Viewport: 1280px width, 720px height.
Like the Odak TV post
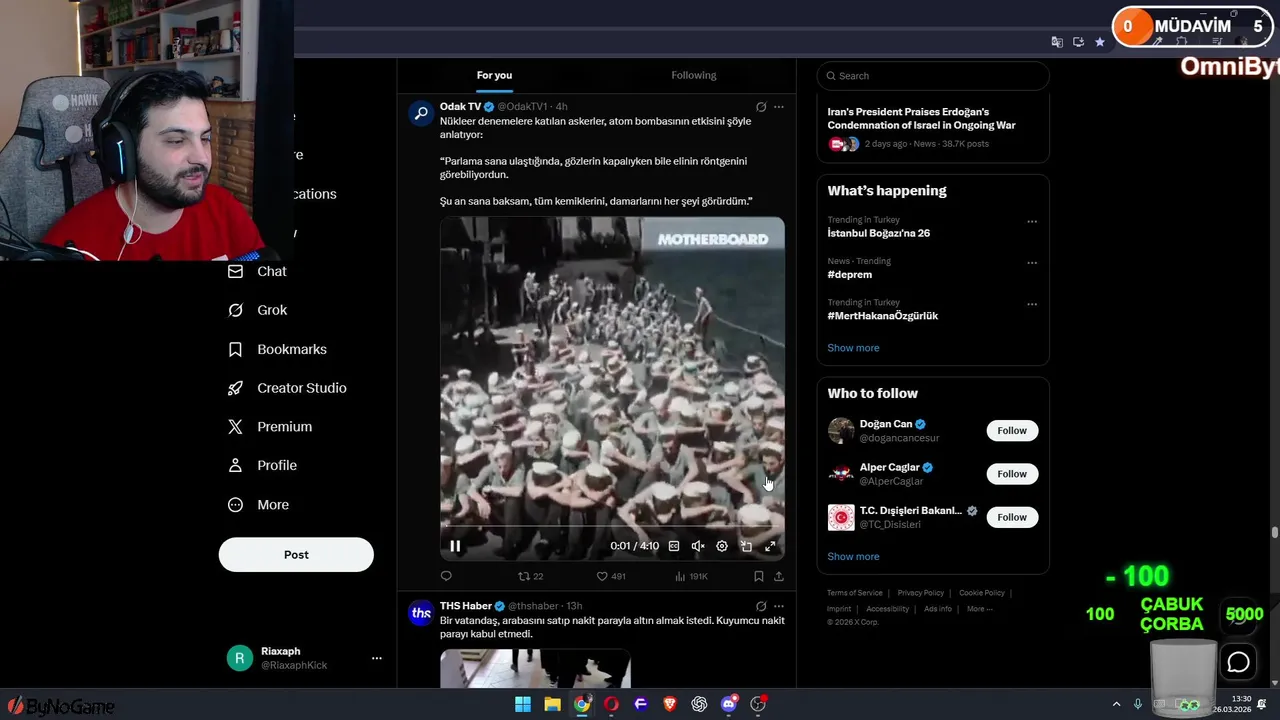[x=611, y=576]
